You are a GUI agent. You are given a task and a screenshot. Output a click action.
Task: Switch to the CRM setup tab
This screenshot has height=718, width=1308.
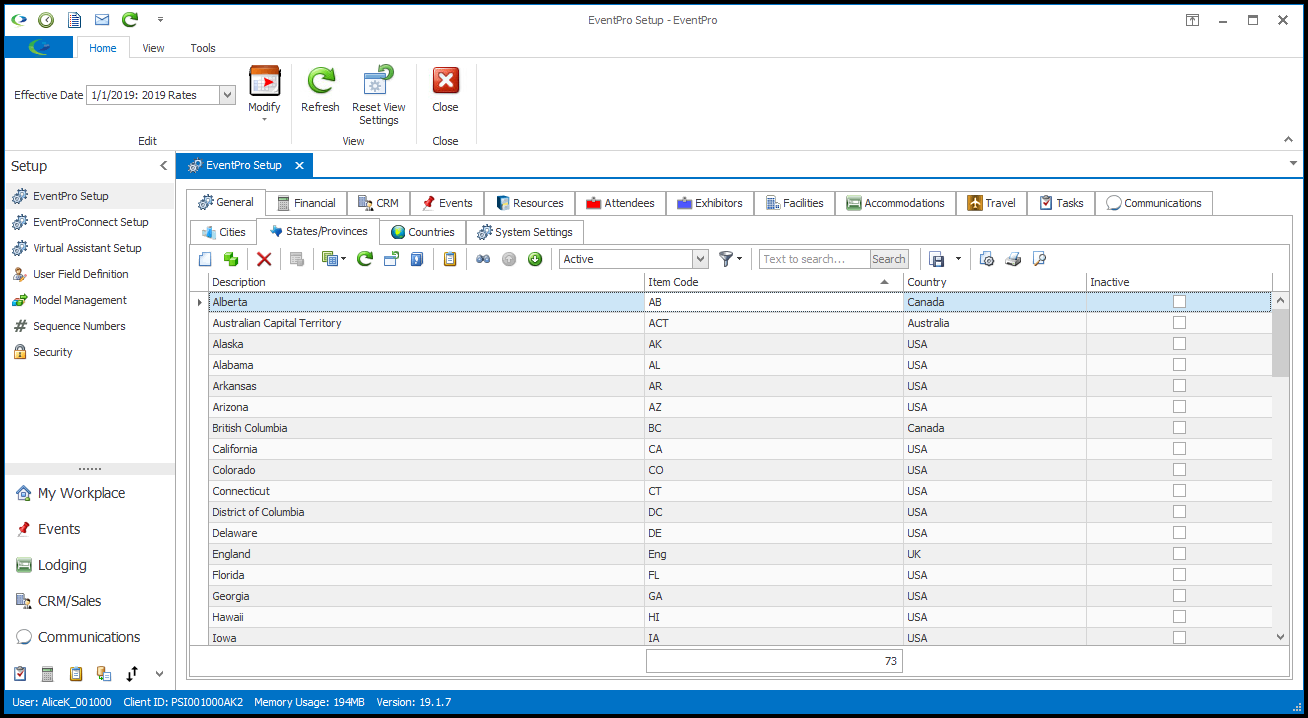pyautogui.click(x=378, y=203)
